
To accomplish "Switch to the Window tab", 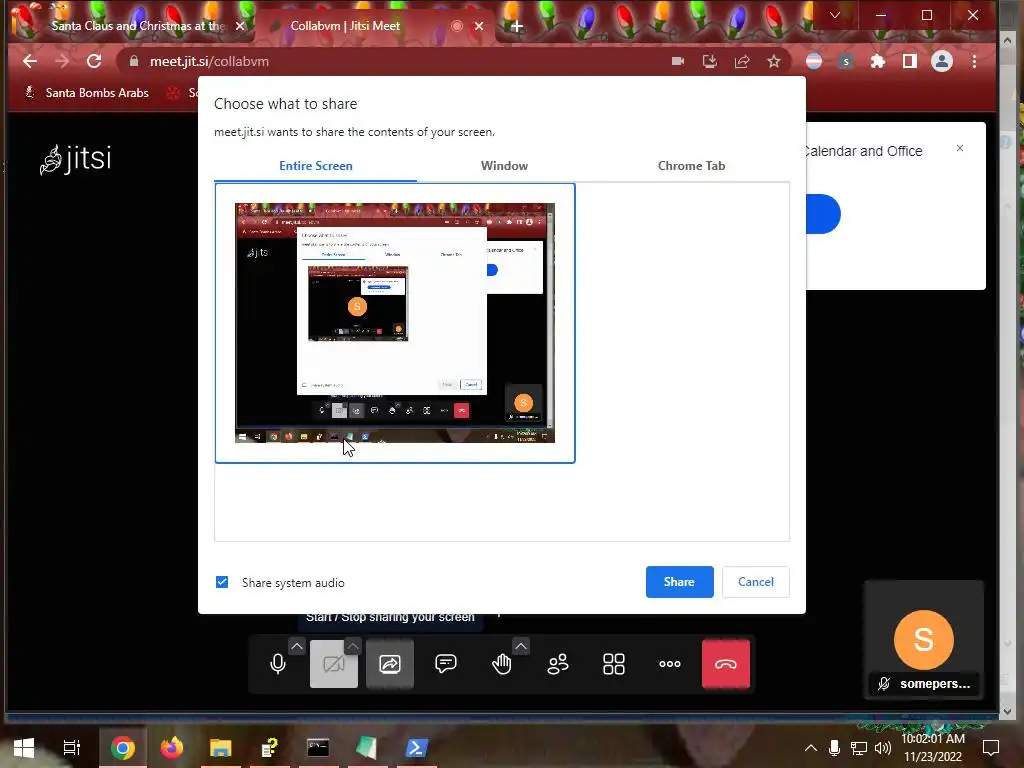I will [504, 166].
